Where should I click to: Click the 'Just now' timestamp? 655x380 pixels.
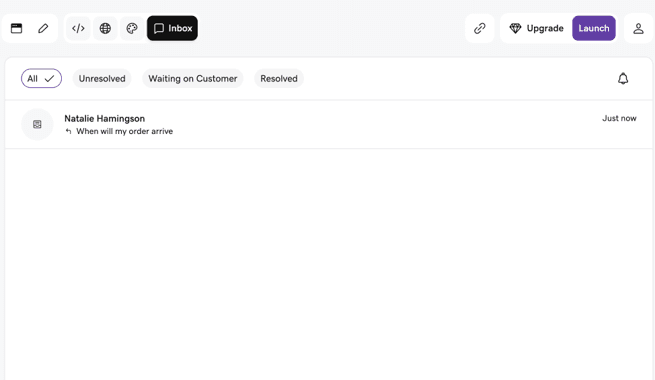coord(619,118)
